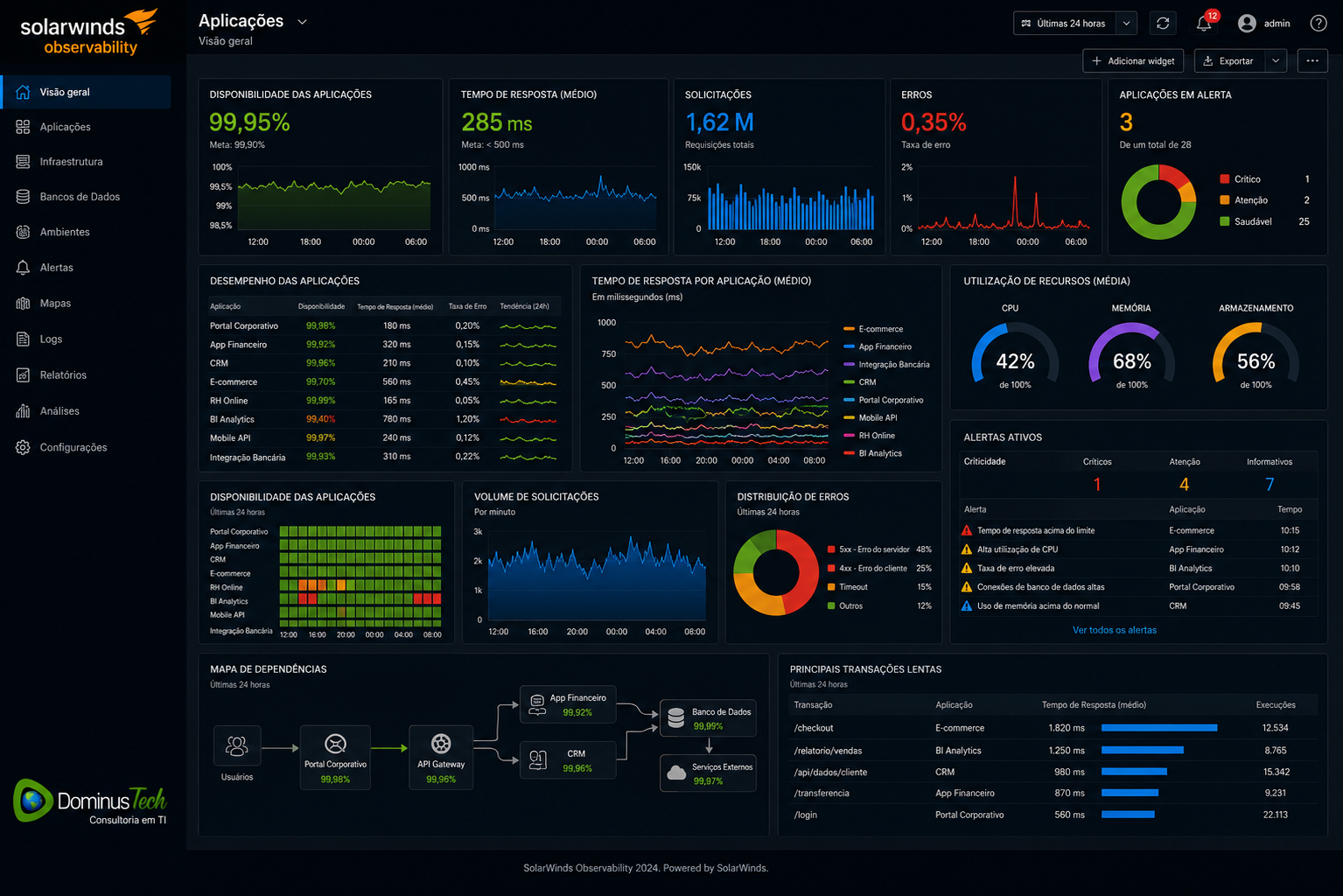The image size is (1343, 896).
Task: Select Logs menu item
Action: point(52,339)
